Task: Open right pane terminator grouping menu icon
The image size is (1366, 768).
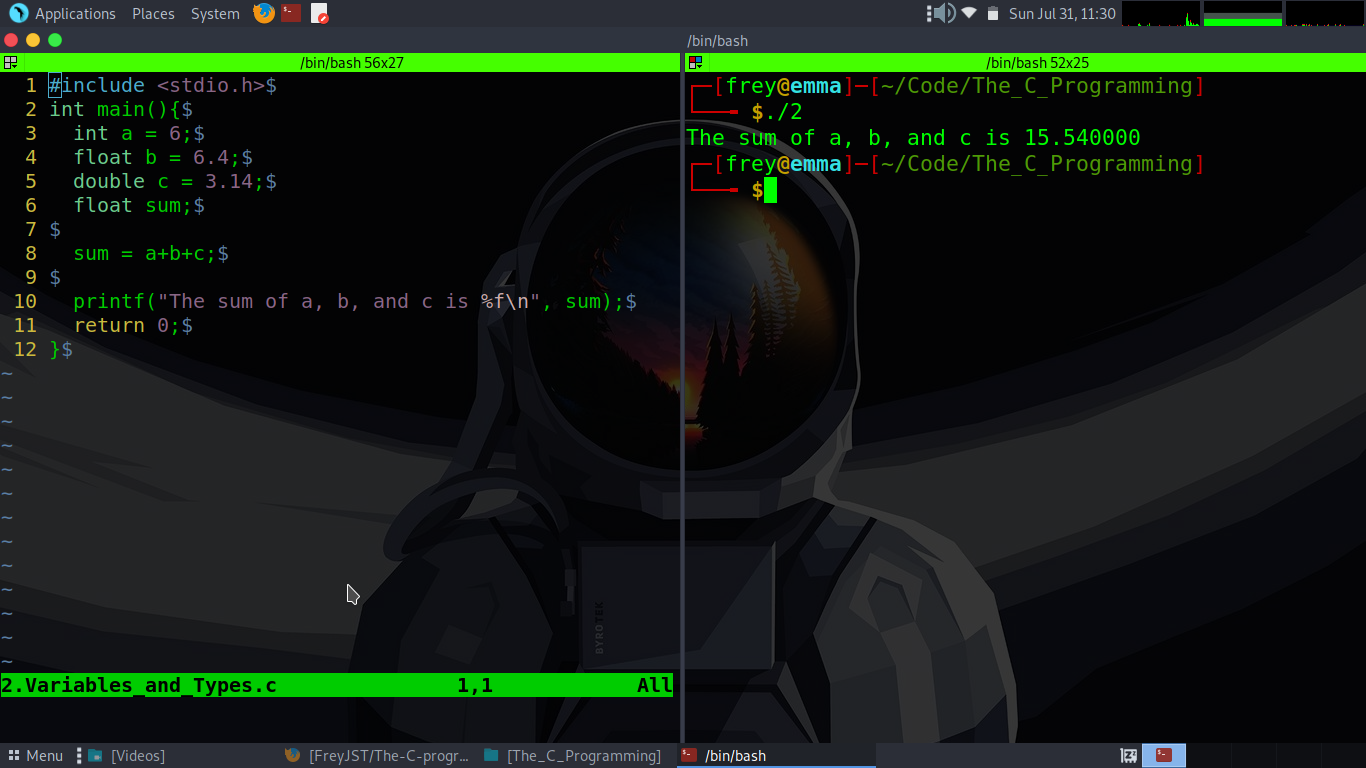Action: (695, 62)
